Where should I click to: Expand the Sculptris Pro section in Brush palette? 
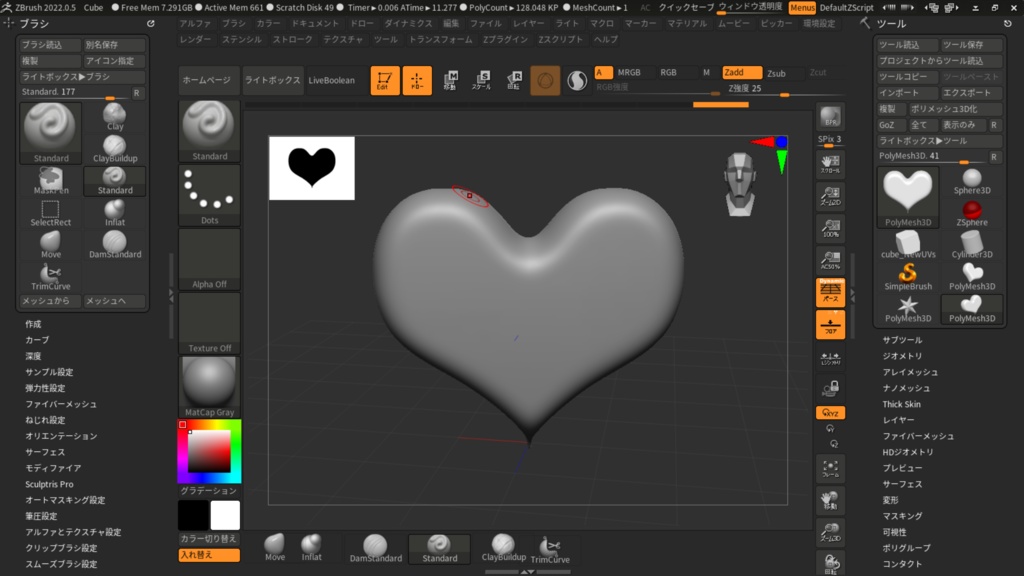(x=49, y=484)
